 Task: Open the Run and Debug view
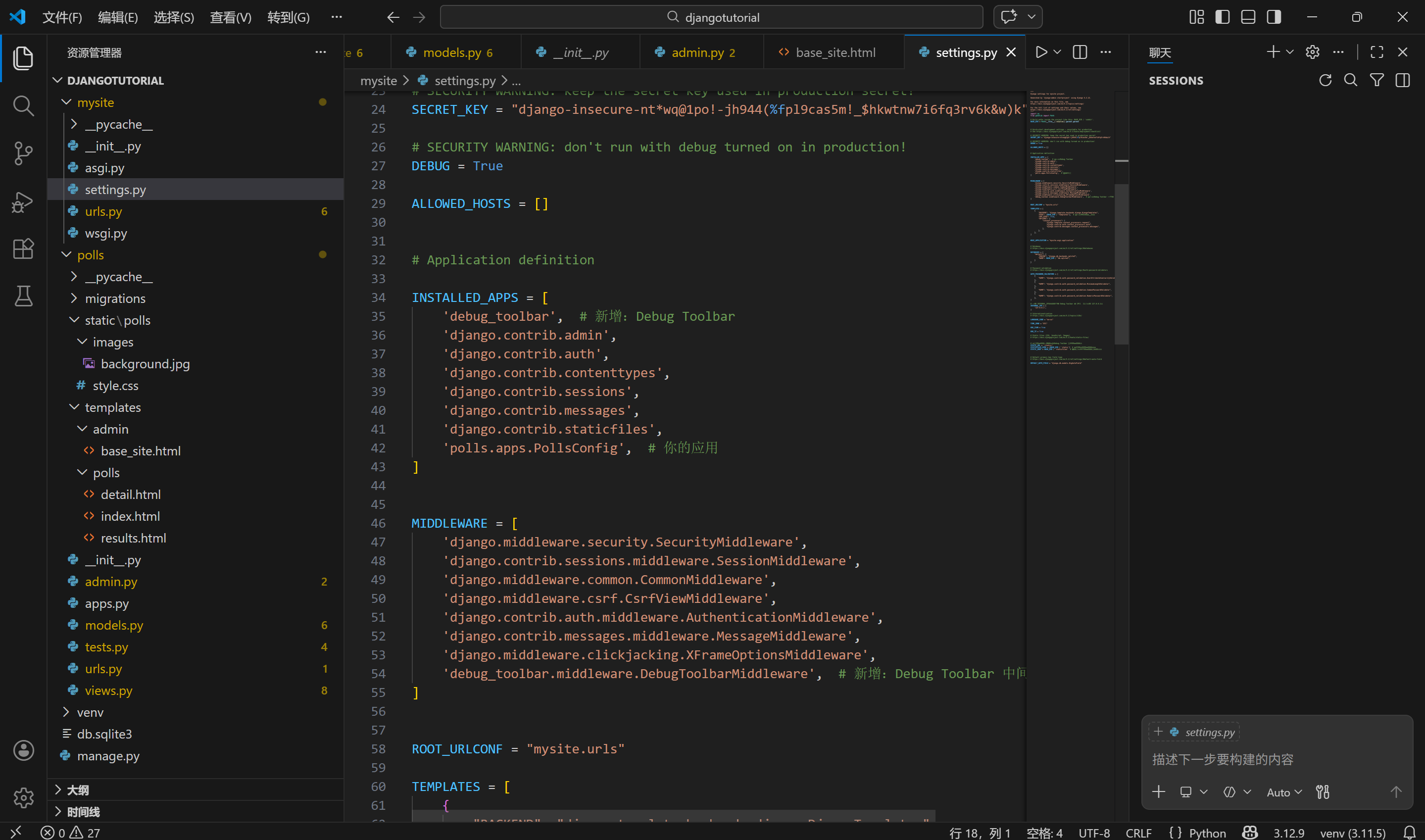pyautogui.click(x=23, y=201)
